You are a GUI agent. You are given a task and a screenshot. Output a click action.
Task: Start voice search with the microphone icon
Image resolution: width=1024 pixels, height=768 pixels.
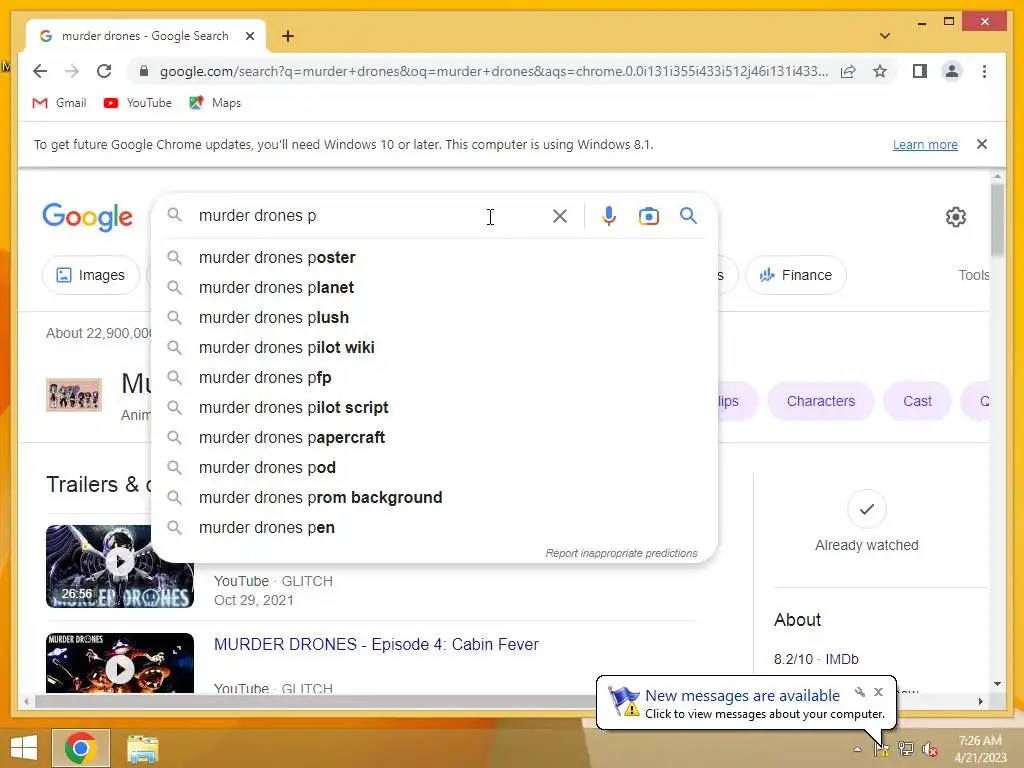point(609,216)
